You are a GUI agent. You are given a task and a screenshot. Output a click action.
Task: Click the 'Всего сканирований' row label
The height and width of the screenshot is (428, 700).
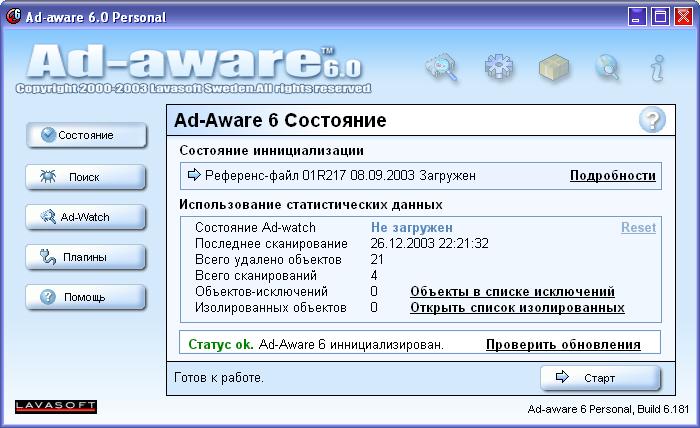point(256,275)
